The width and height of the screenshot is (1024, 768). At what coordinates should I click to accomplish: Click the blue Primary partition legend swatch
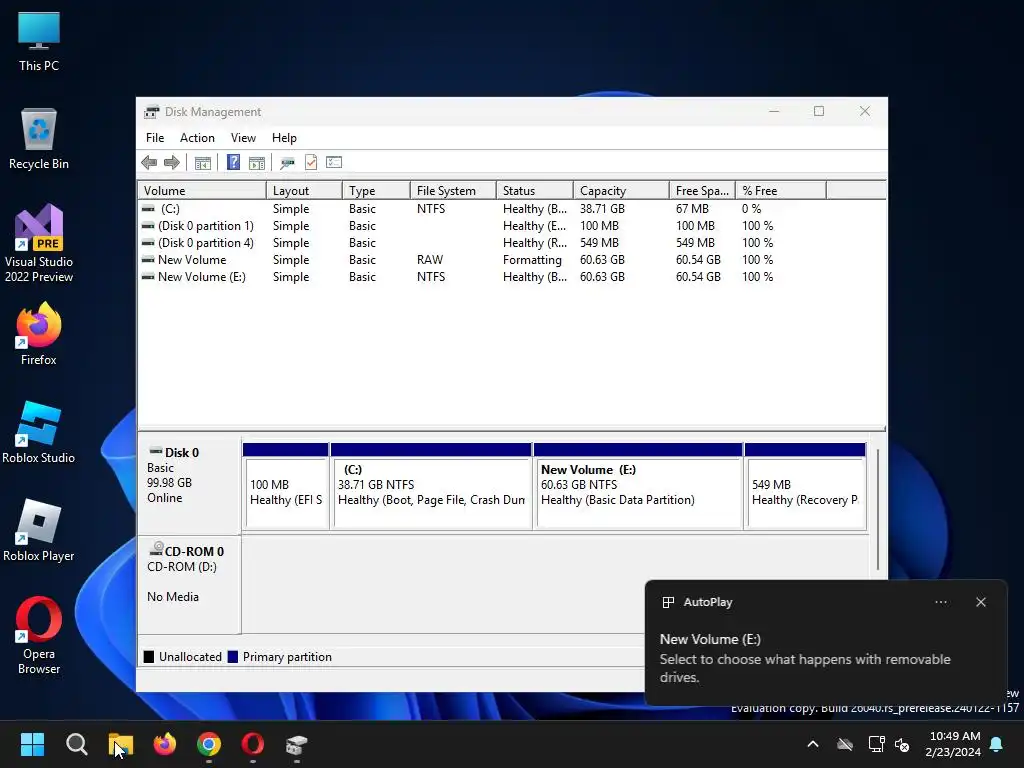(232, 657)
